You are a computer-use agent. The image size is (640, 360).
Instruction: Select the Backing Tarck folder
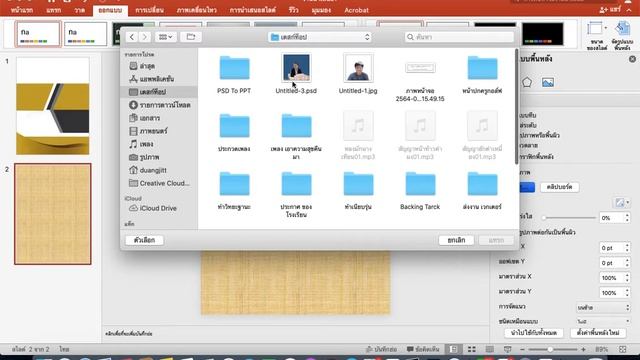(x=420, y=191)
